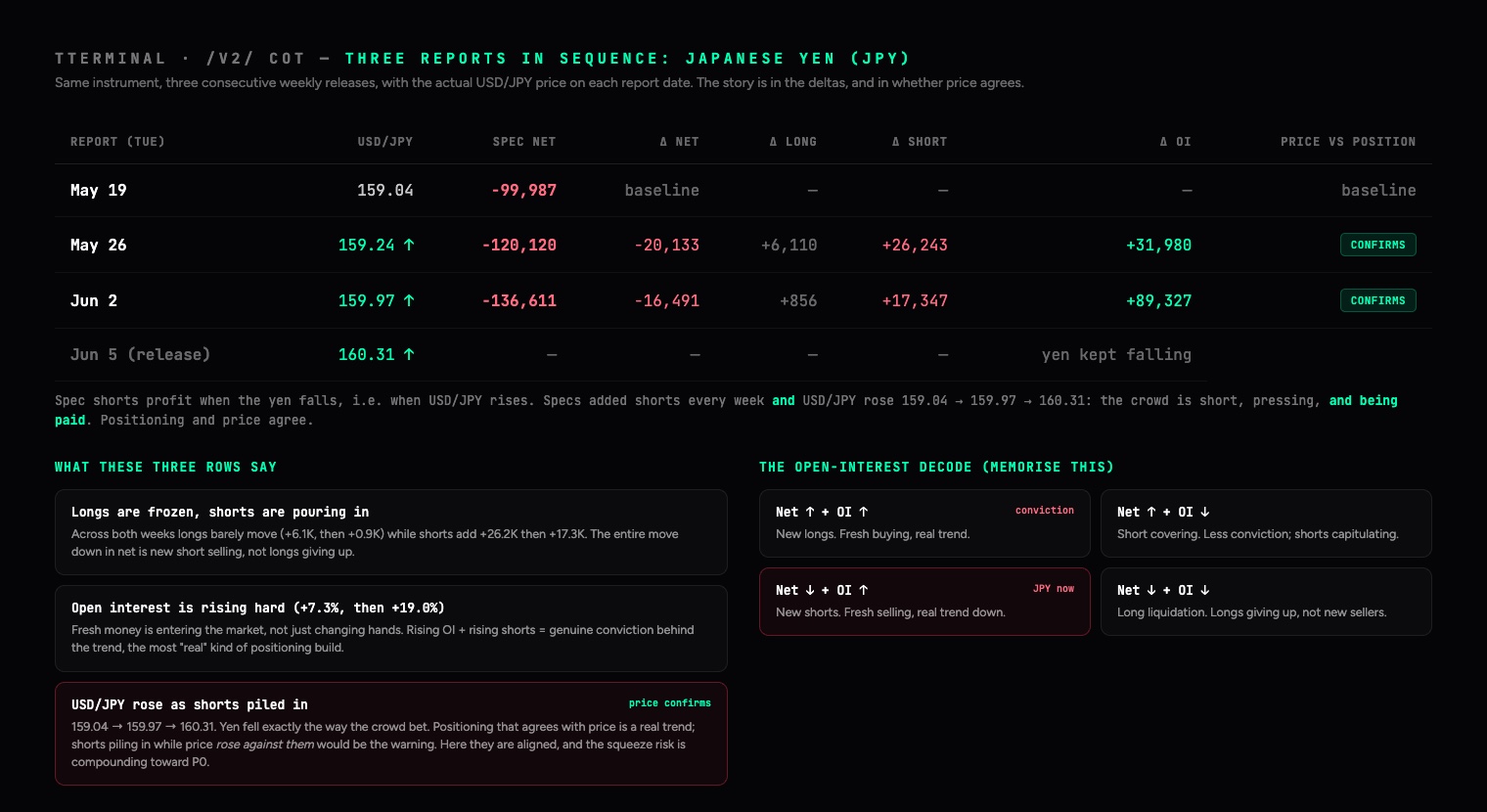Click delta short value +26,243

(x=915, y=245)
